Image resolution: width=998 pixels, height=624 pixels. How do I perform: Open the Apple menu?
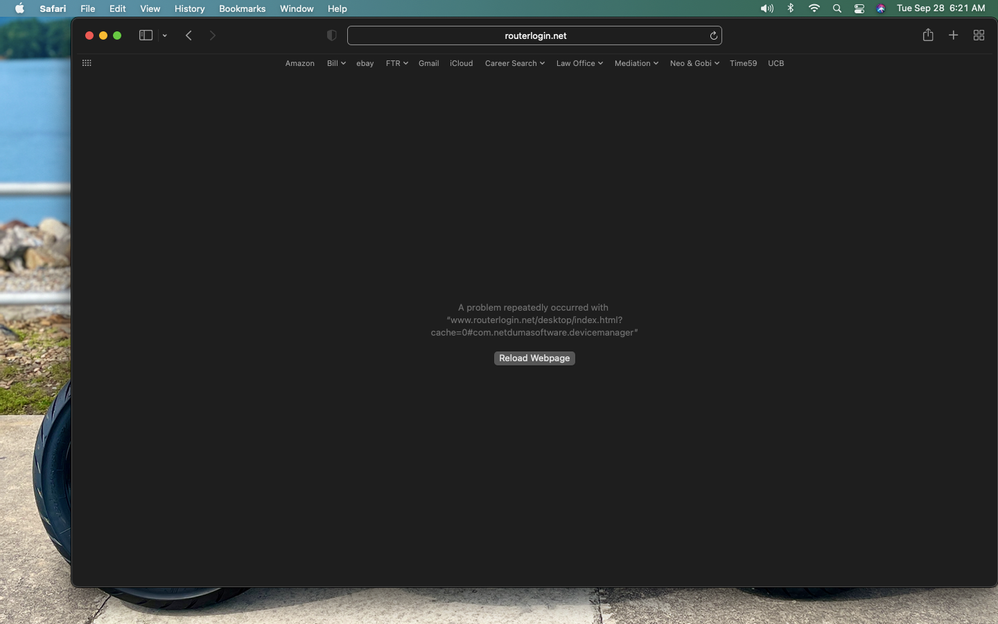[20, 8]
